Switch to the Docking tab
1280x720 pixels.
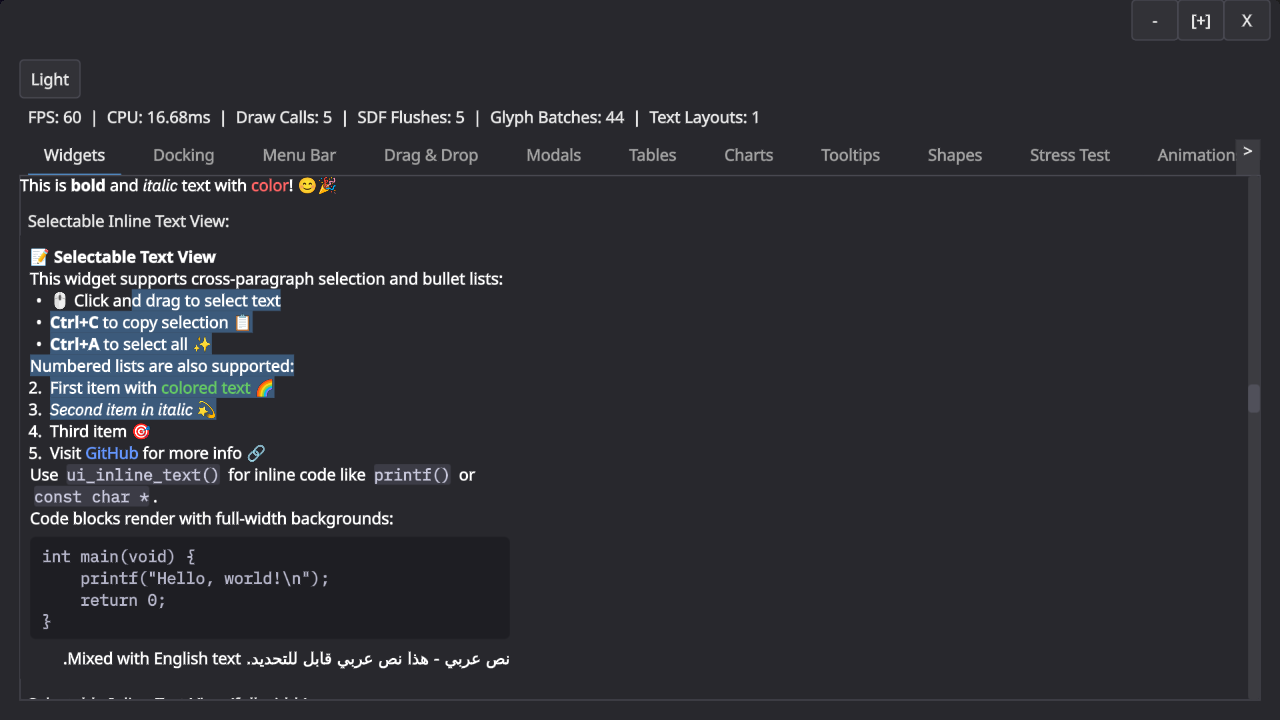pos(183,155)
